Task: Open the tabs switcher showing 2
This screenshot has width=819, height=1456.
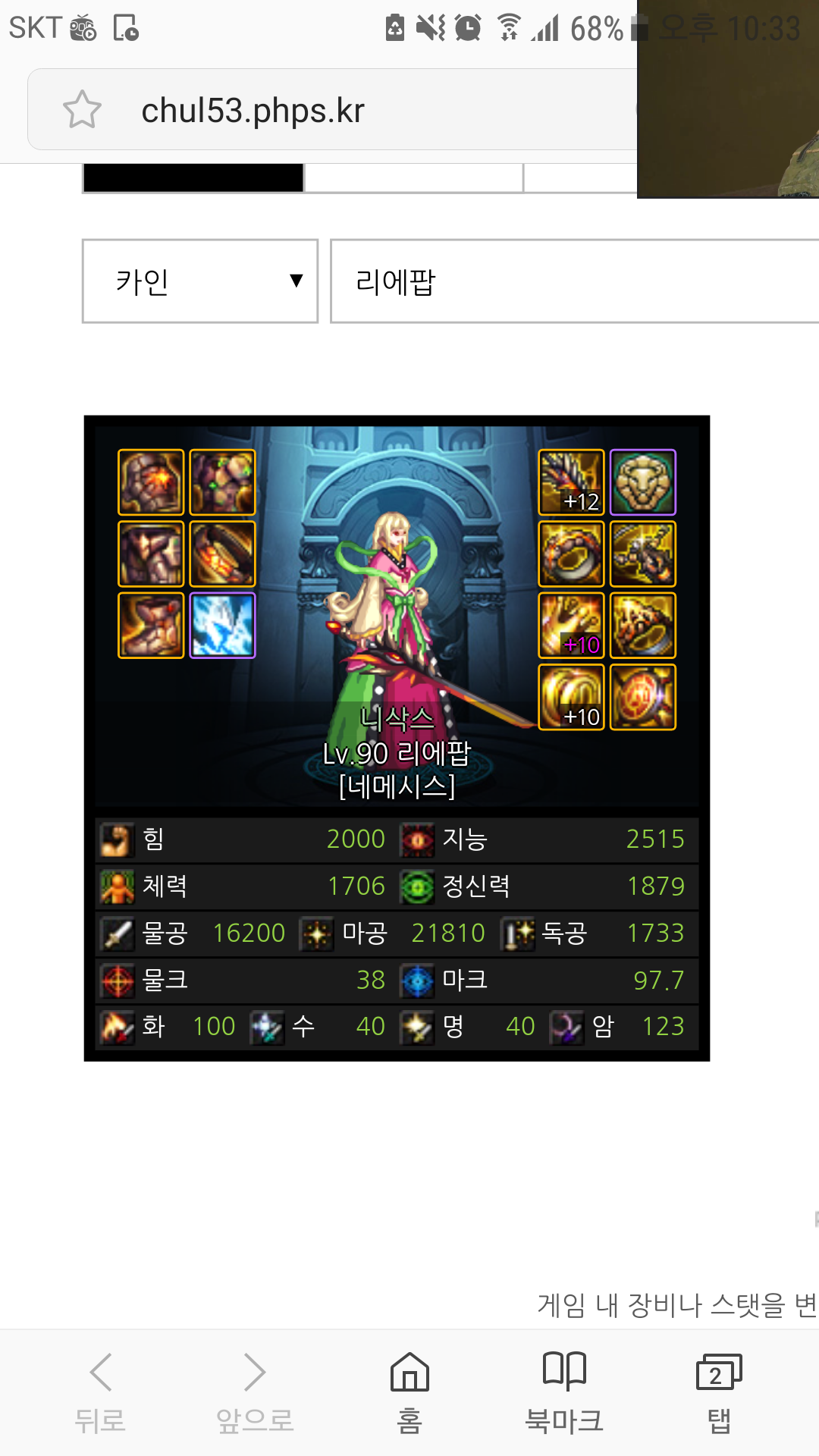Action: 719,1392
